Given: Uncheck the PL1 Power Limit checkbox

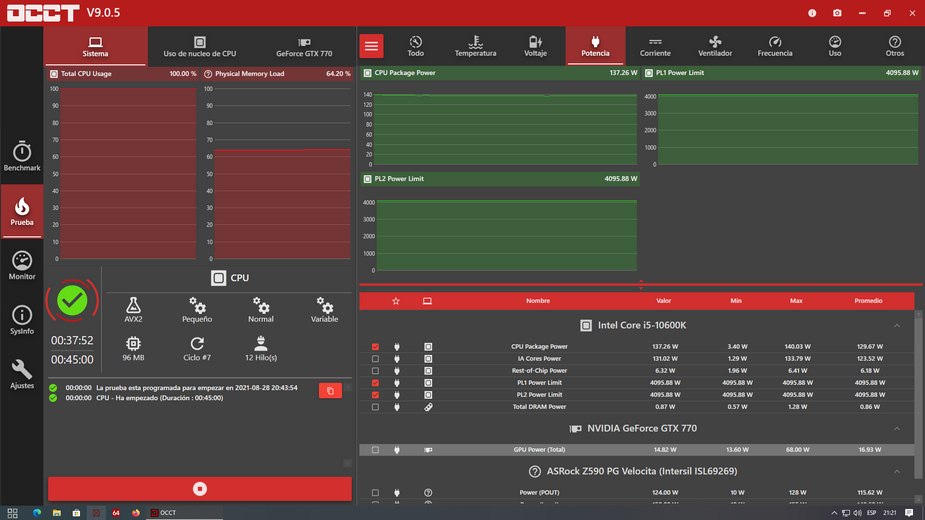Looking at the screenshot, I should tap(375, 383).
